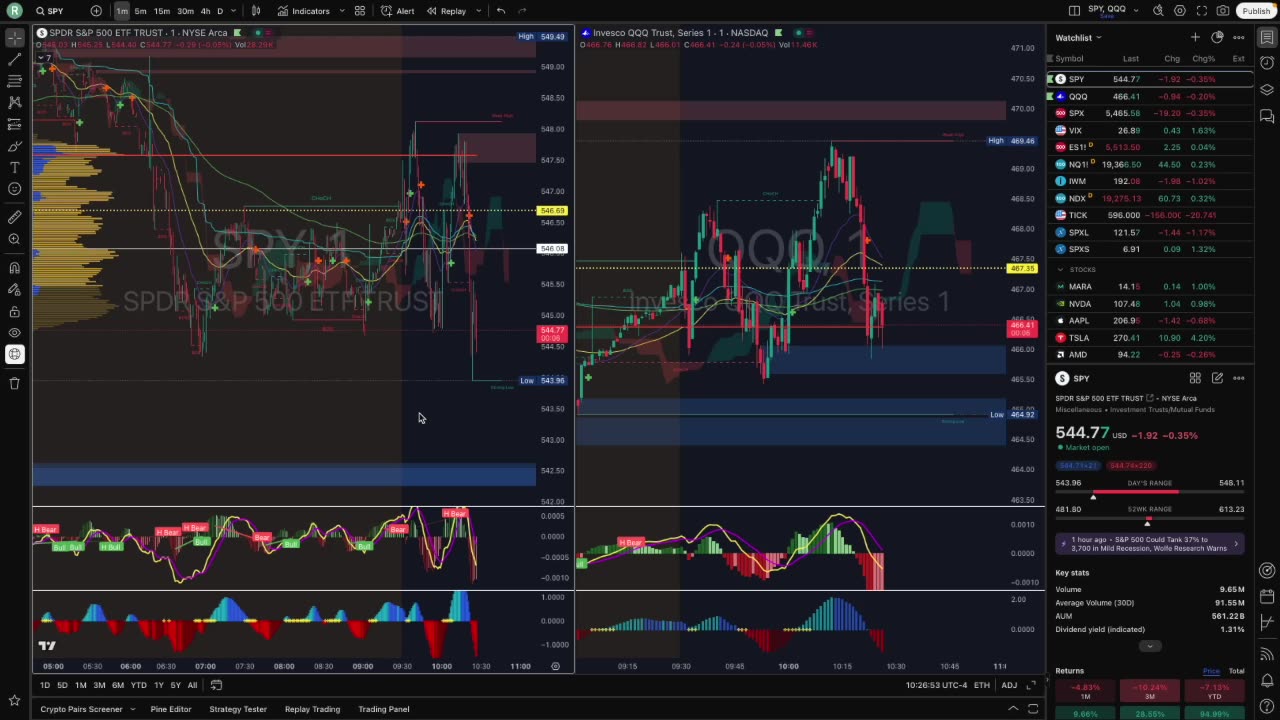The height and width of the screenshot is (720, 1280).
Task: Toggle advanced view chart pie icon
Action: tap(1217, 37)
